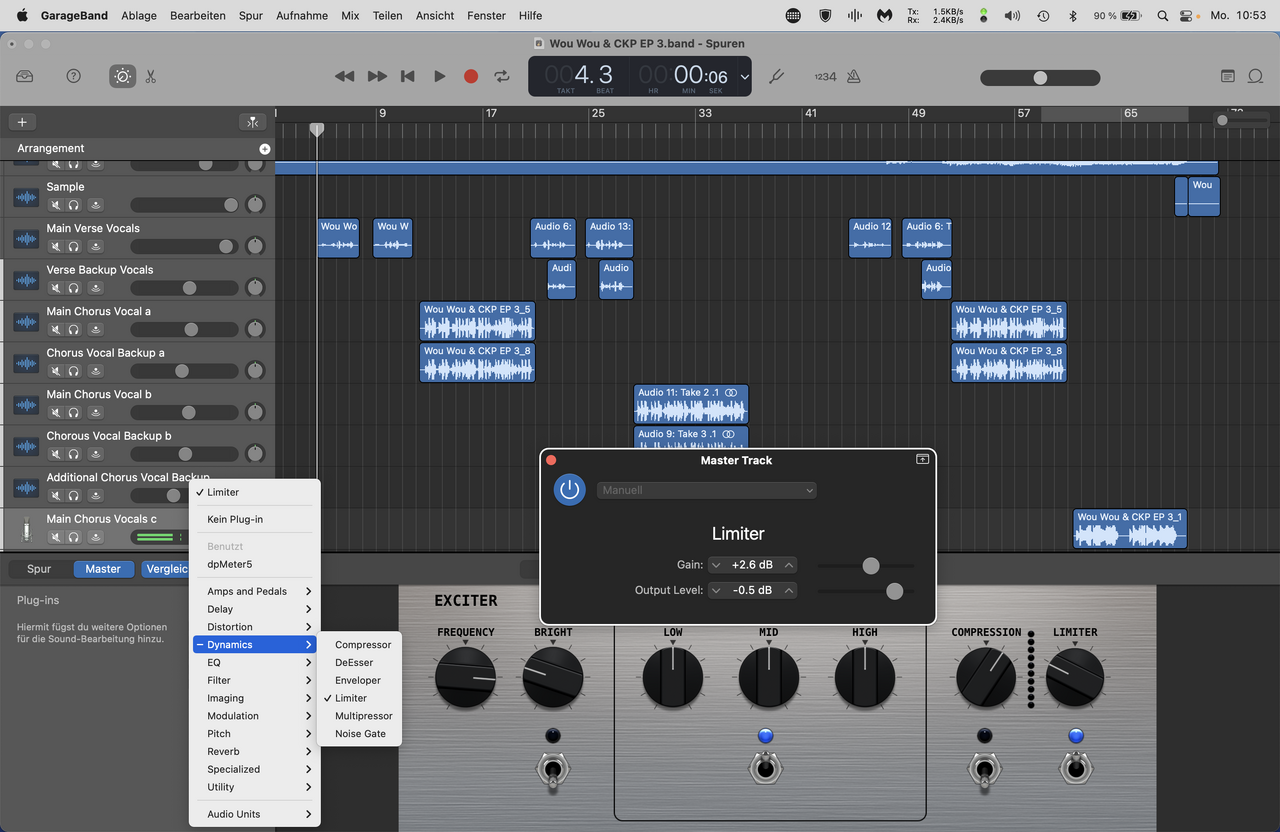Open the Library panel icon
Image resolution: width=1280 pixels, height=832 pixels.
point(25,76)
